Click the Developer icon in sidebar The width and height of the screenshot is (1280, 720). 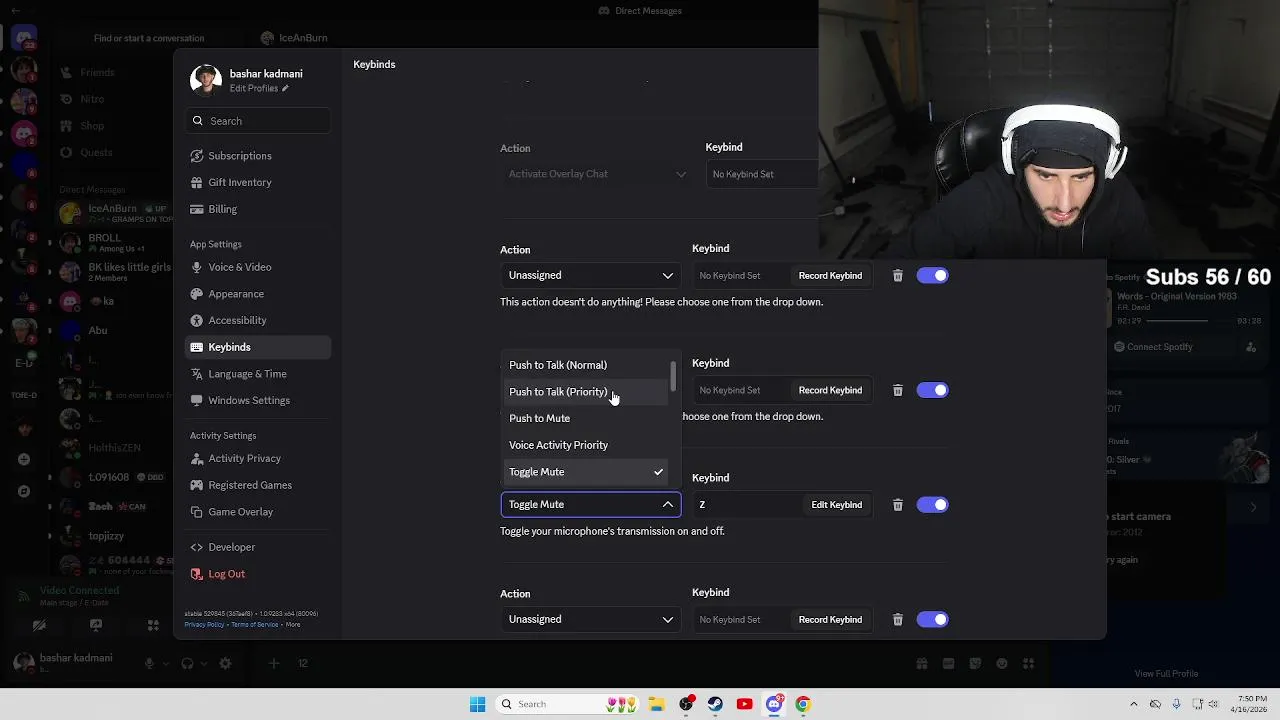(197, 547)
